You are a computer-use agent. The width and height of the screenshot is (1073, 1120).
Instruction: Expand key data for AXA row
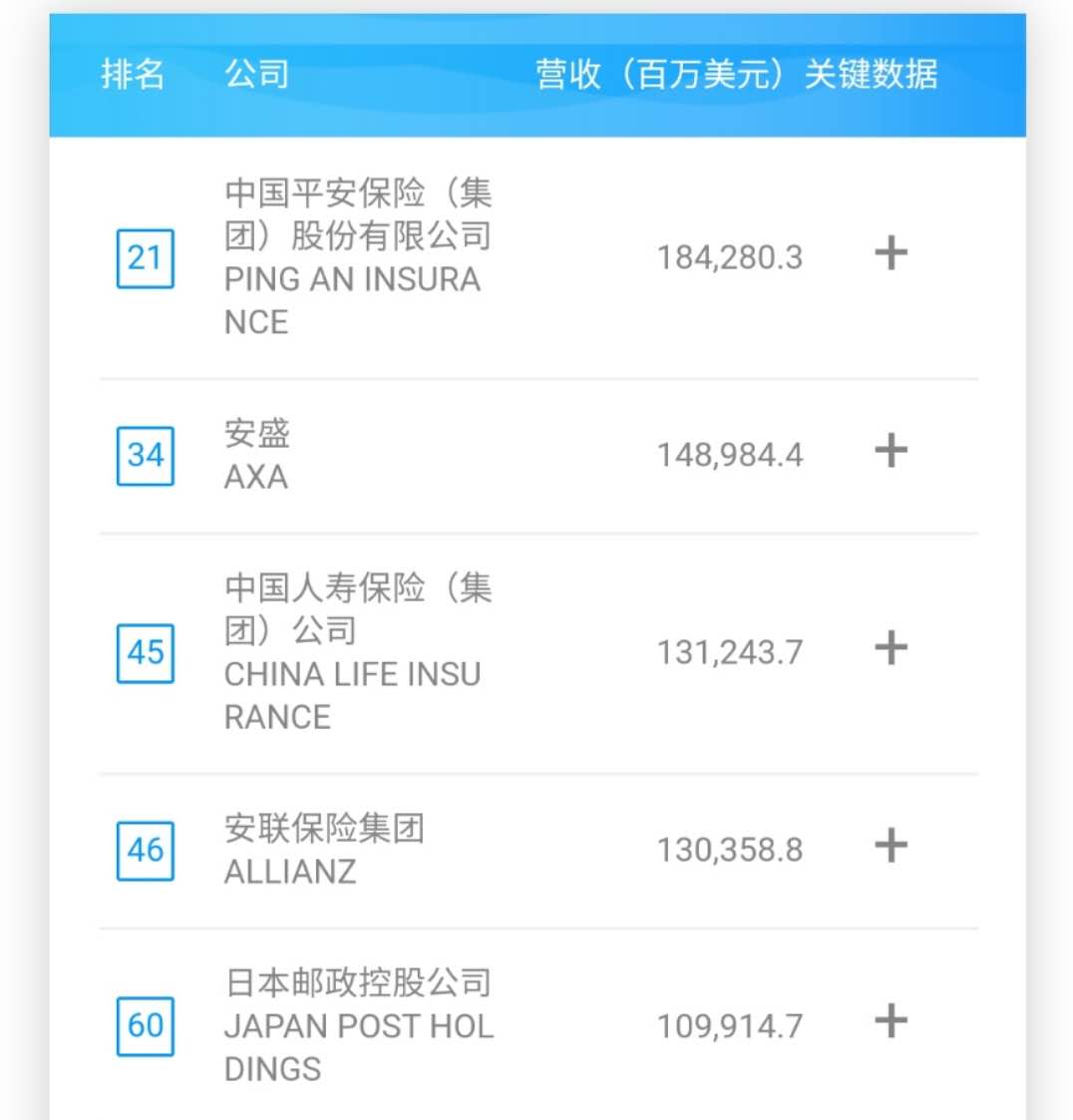(891, 451)
